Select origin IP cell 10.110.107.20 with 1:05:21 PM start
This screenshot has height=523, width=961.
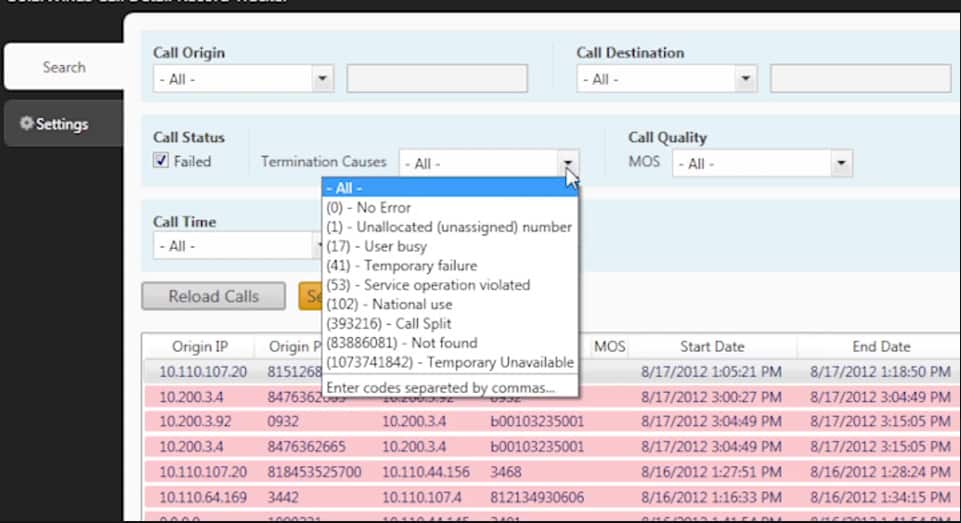[203, 372]
